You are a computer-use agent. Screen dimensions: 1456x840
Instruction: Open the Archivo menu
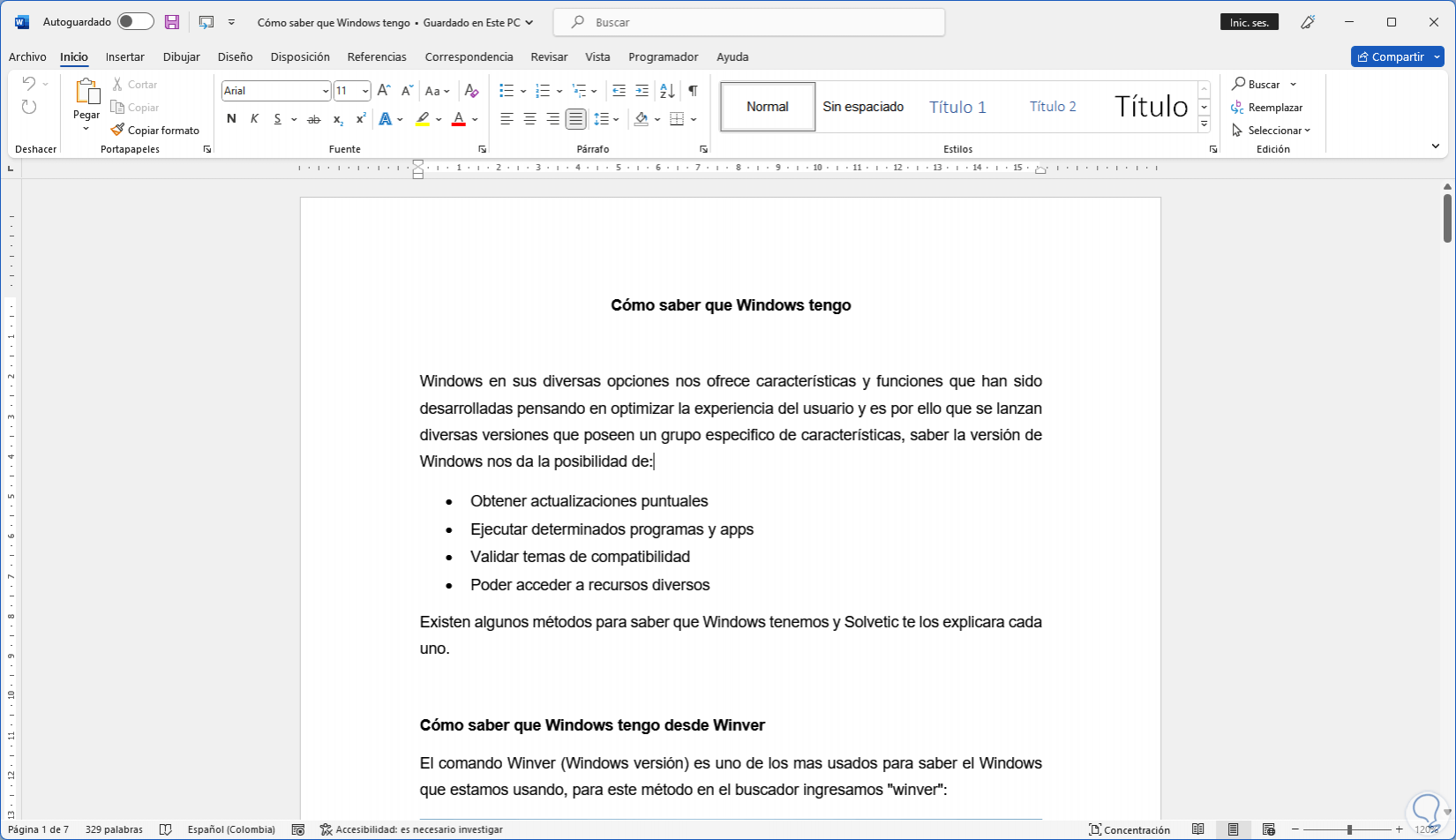coord(27,56)
